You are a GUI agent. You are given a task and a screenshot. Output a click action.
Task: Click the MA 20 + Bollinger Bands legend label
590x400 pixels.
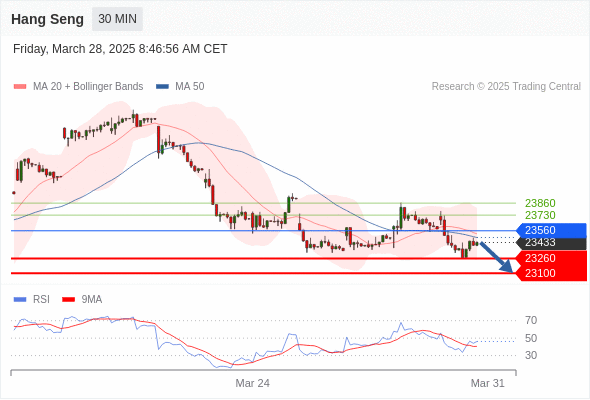tap(88, 87)
